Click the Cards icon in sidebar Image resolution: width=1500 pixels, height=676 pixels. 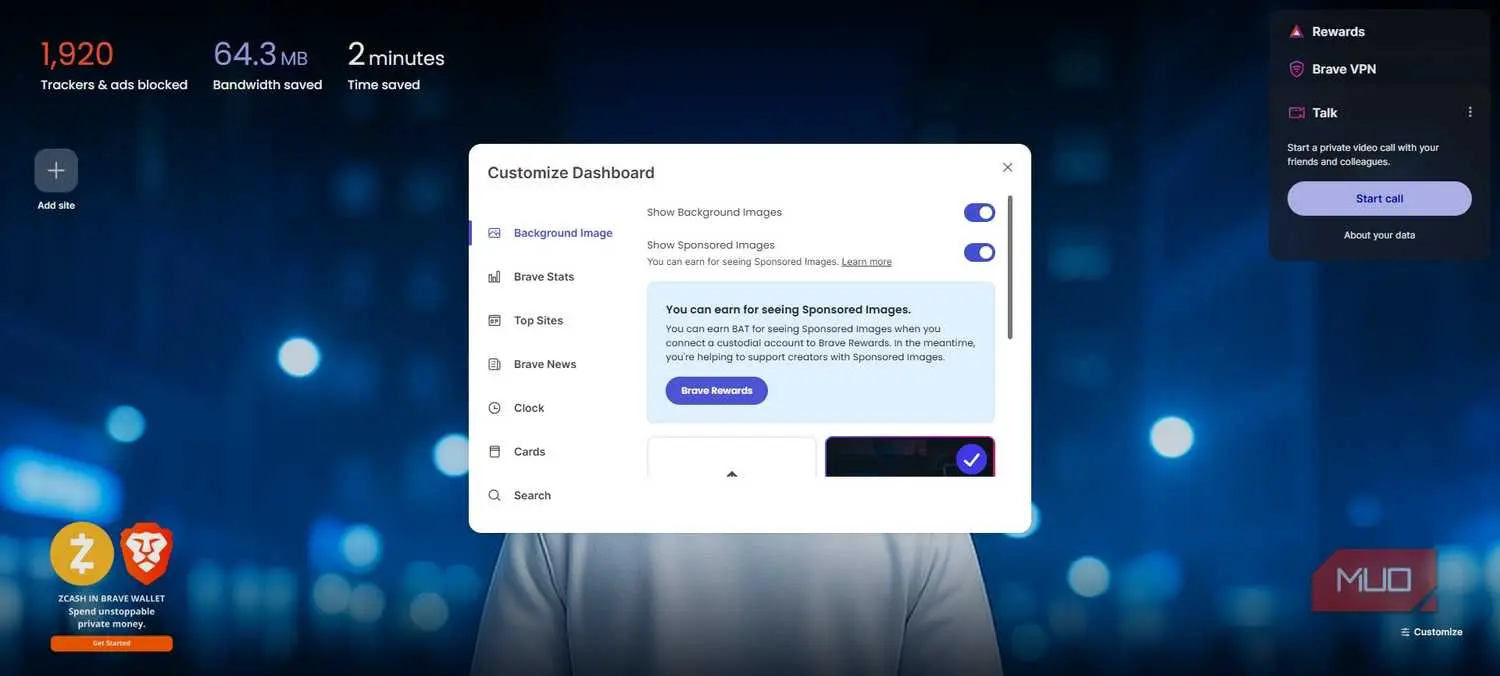pos(494,452)
